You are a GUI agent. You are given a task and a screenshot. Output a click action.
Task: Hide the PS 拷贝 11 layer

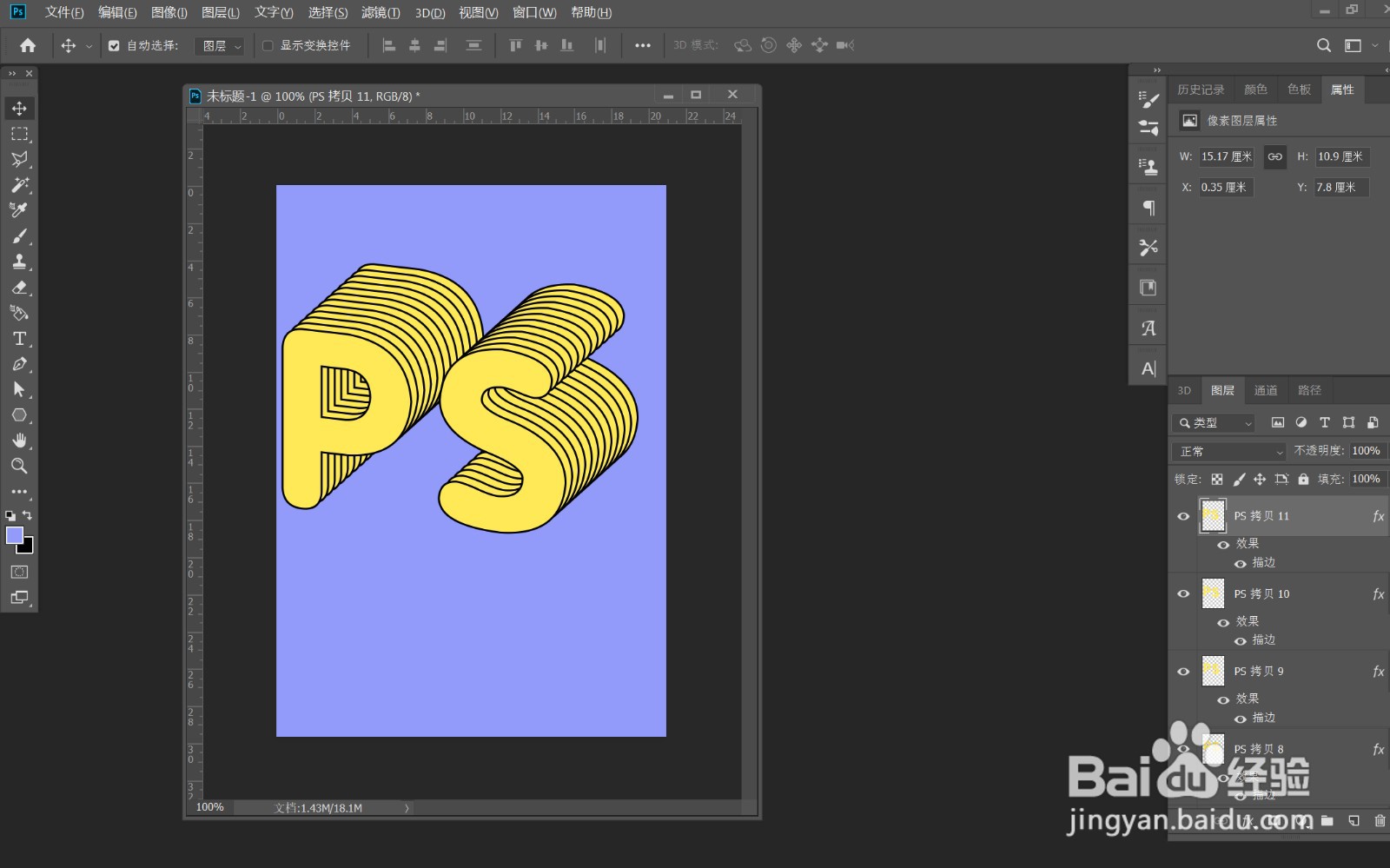(1183, 516)
